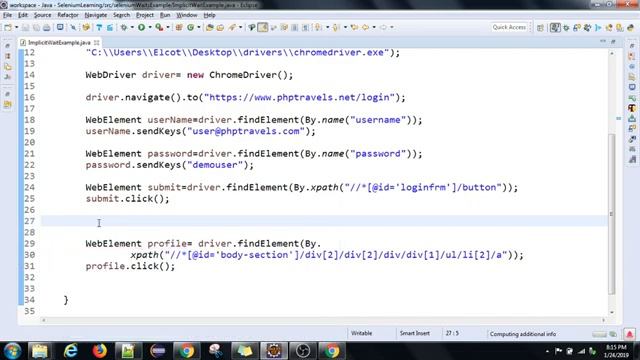640x360 pixels.
Task: Click the OBS Studio taskbar icon
Action: tap(303, 351)
